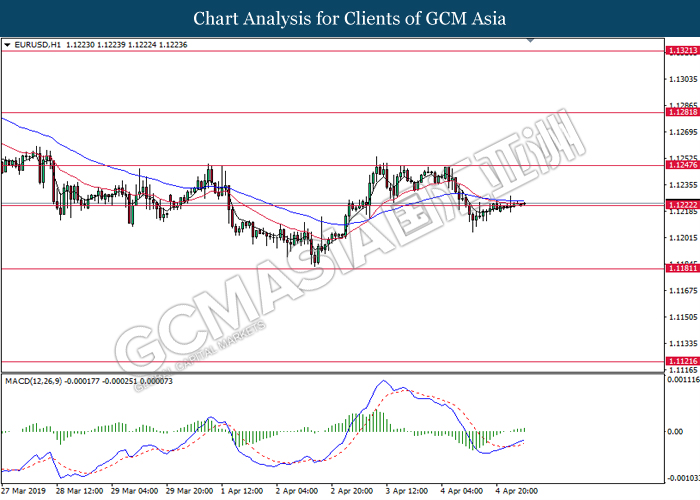Image resolution: width=700 pixels, height=500 pixels.
Task: Click the 1.12695 price axis value
Action: point(683,132)
